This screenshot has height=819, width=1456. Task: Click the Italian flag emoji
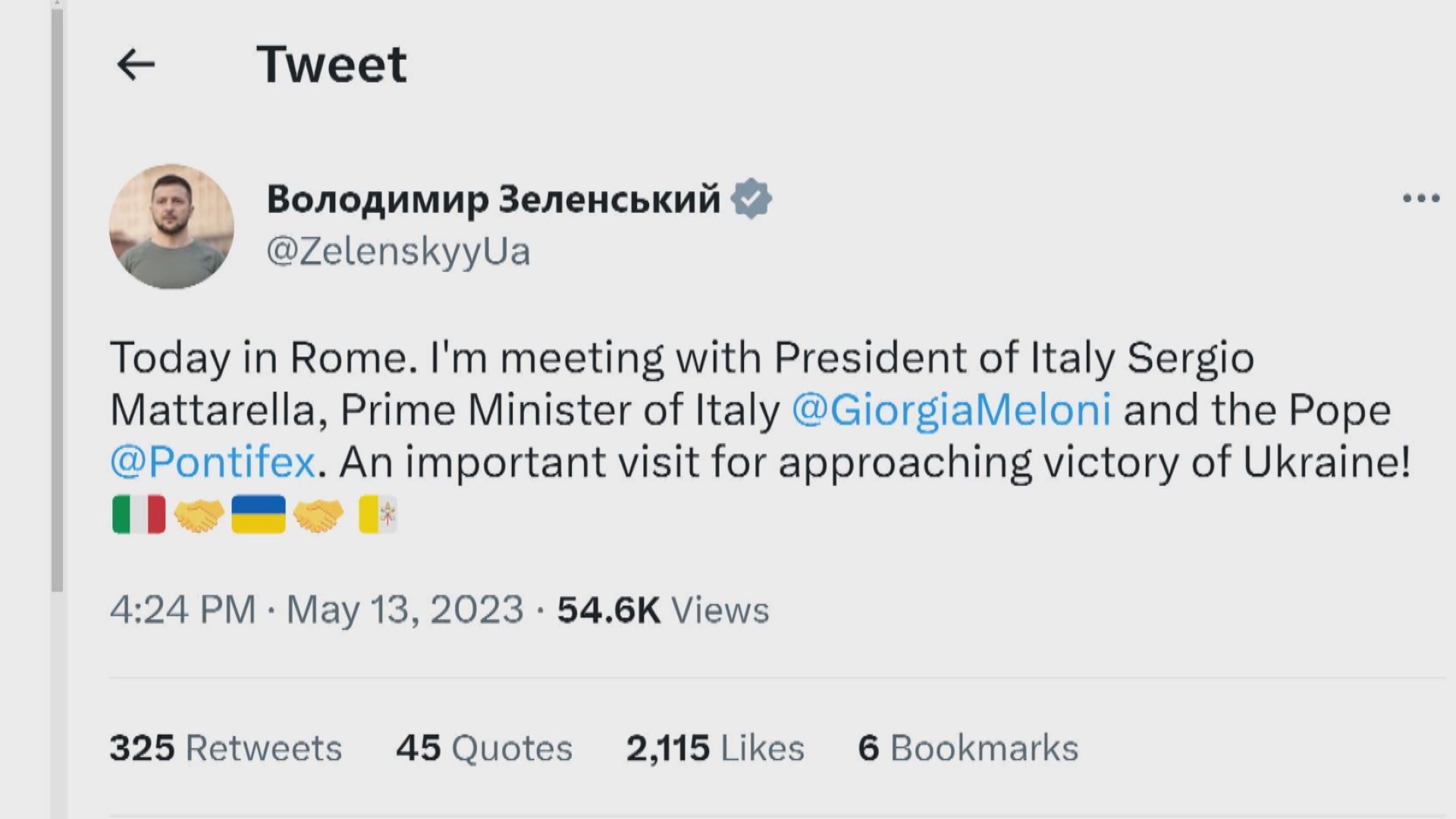pyautogui.click(x=139, y=515)
